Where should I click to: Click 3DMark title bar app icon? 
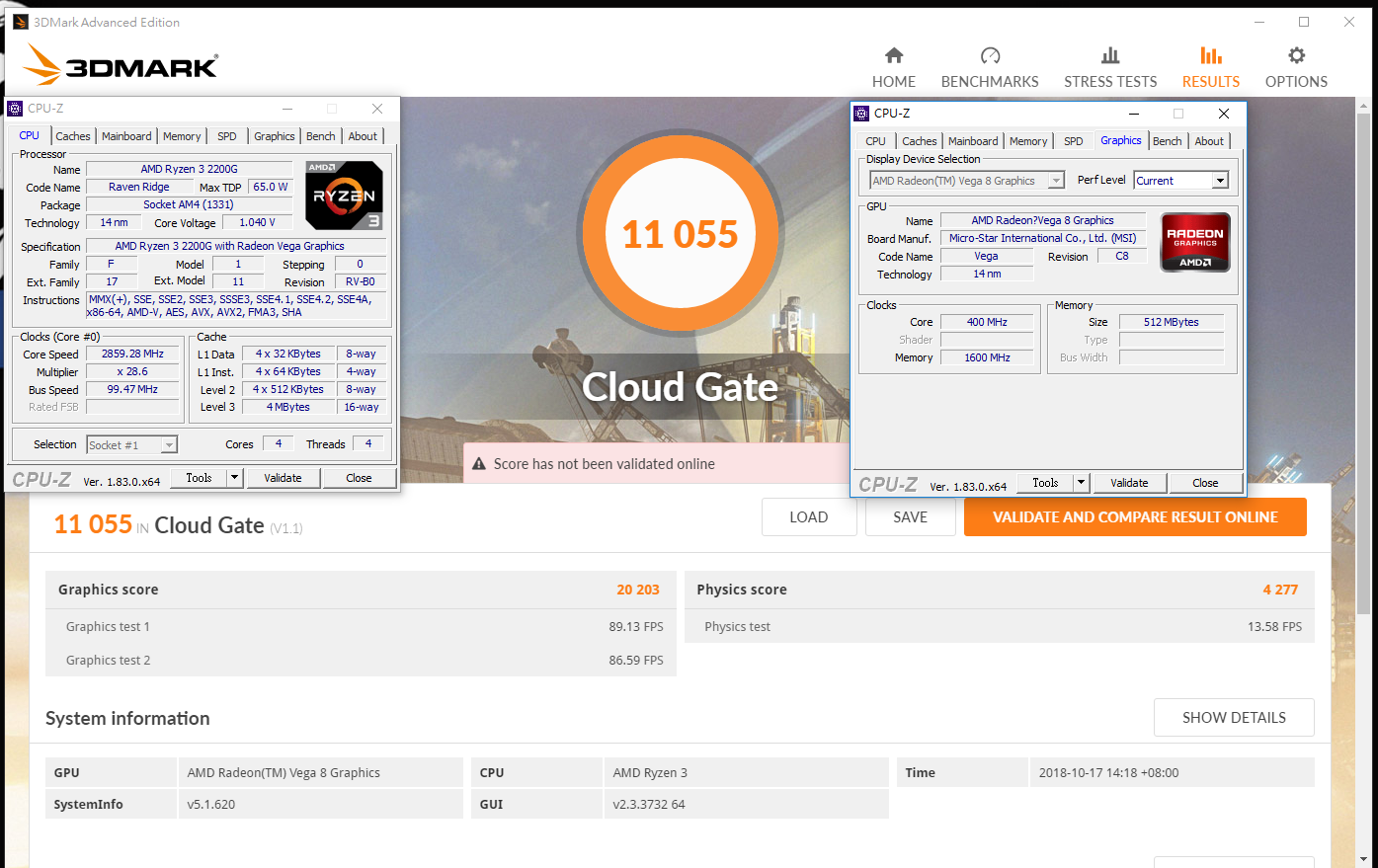[20, 22]
